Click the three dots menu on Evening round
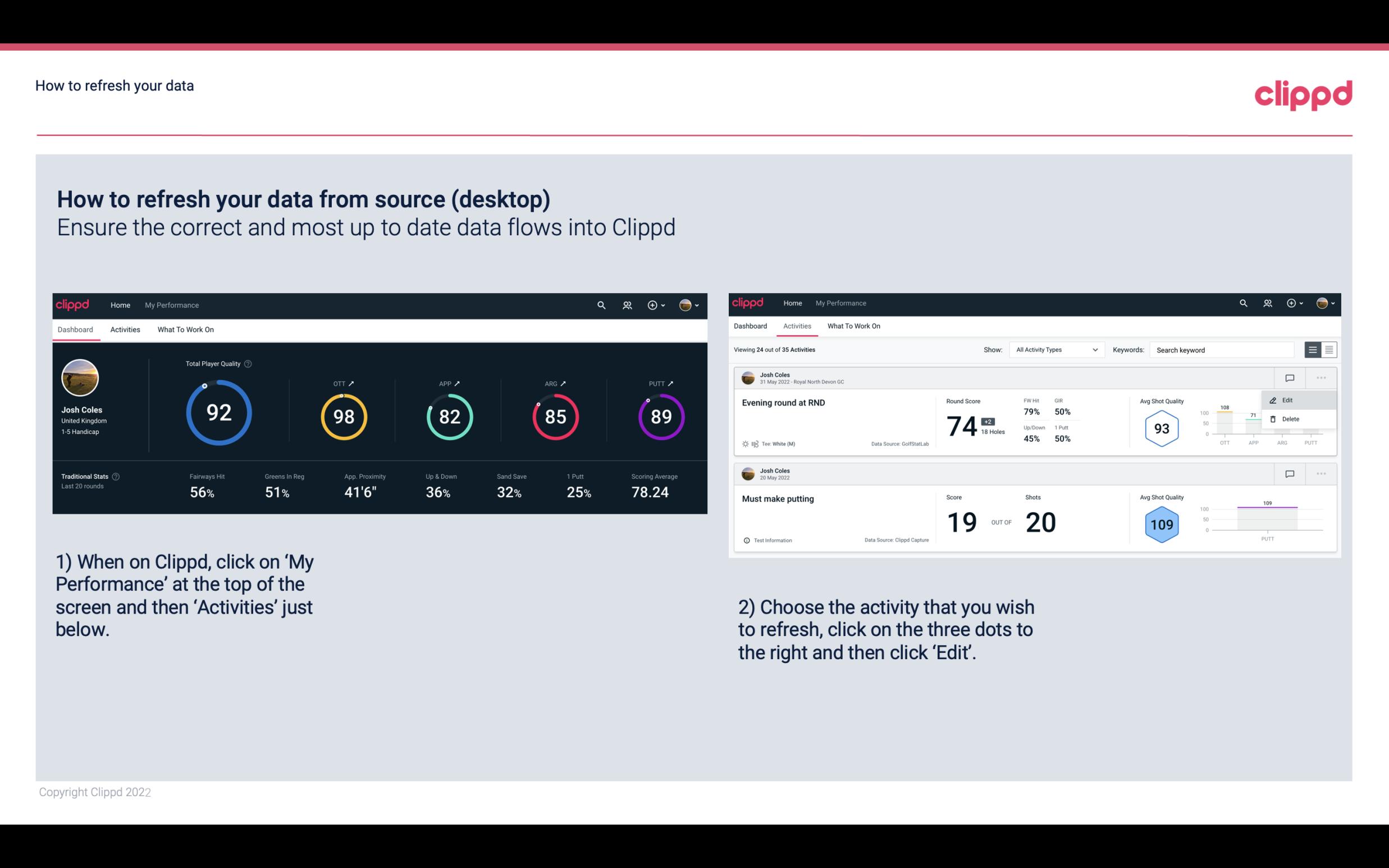This screenshot has width=1389, height=868. 1321,377
